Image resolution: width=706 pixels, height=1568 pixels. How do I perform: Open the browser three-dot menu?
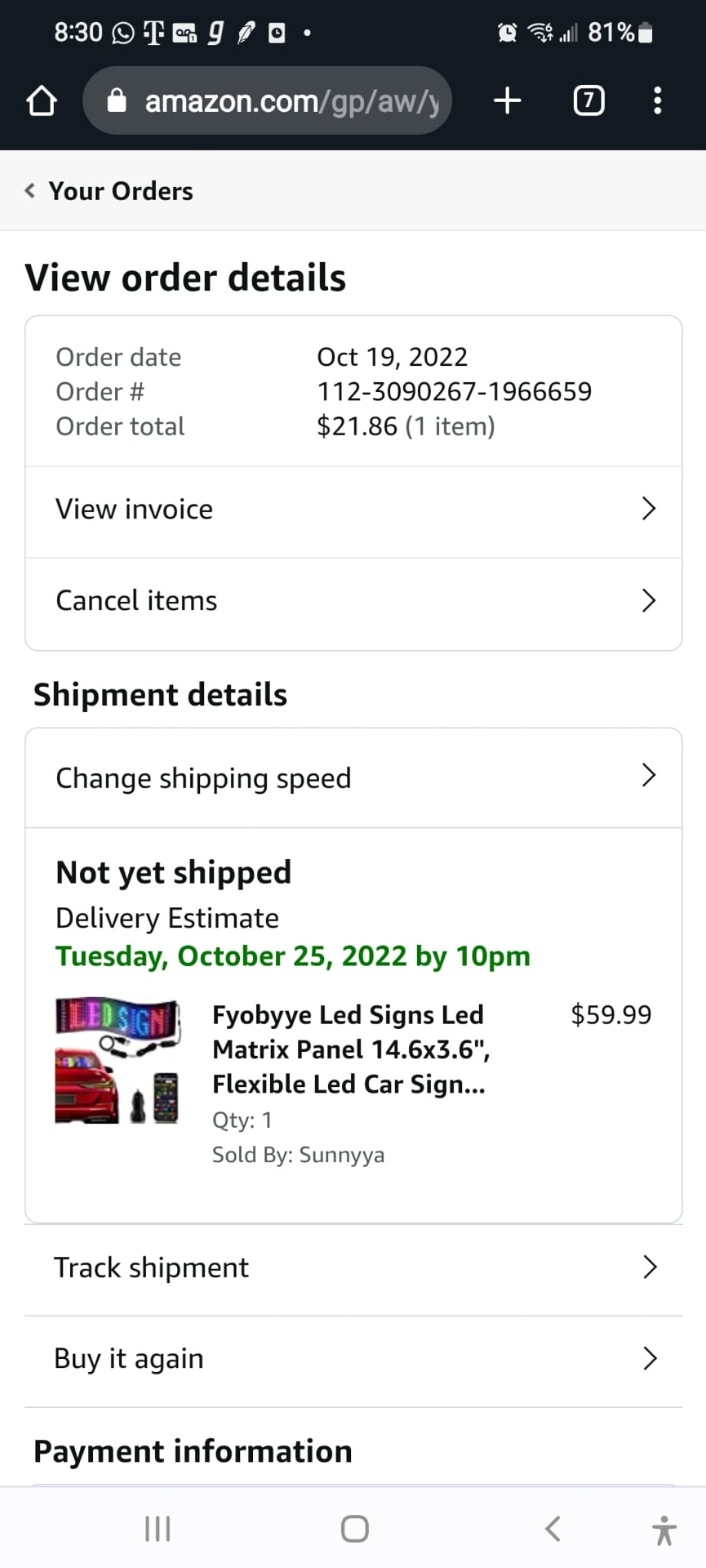(x=658, y=101)
